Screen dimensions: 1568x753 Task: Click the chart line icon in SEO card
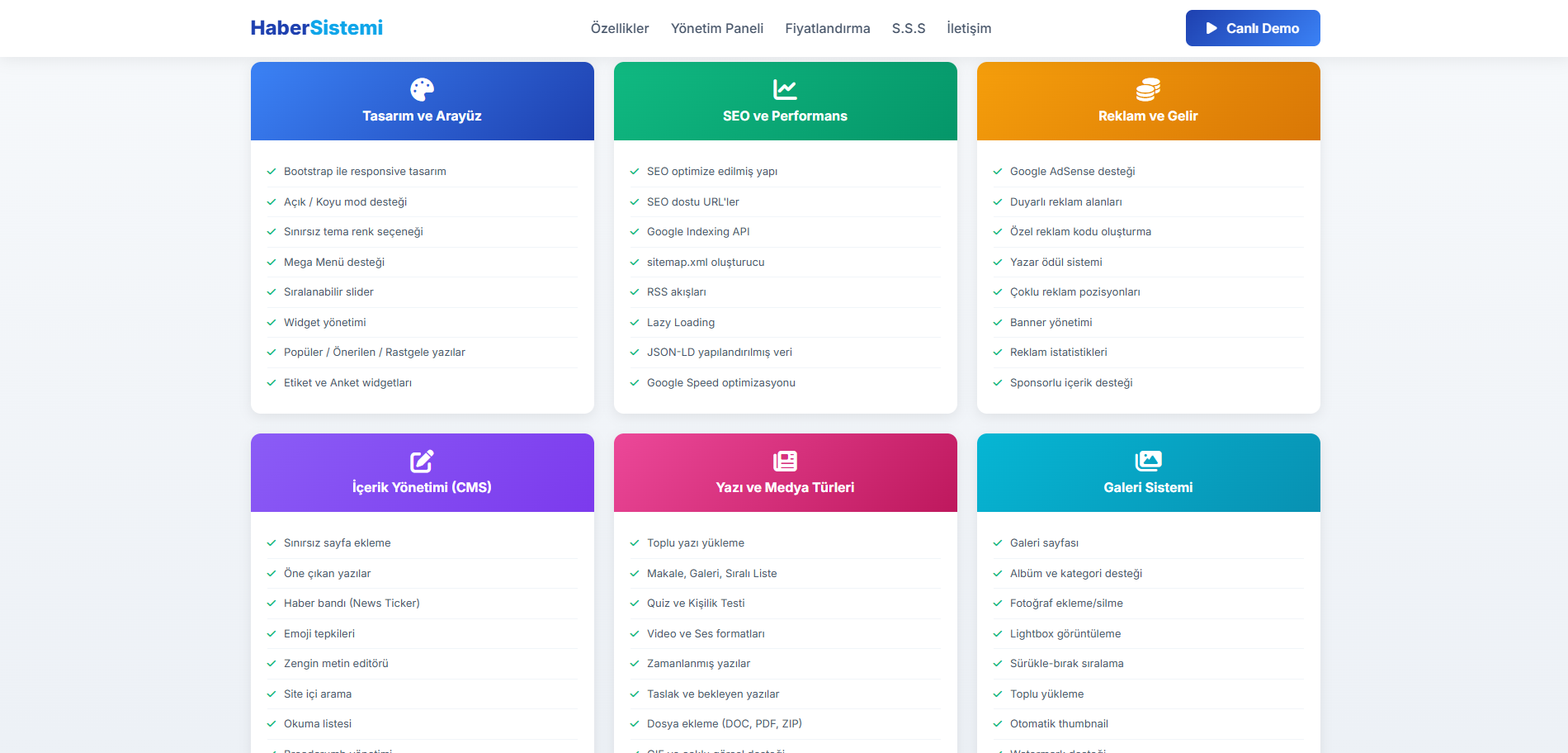pyautogui.click(x=785, y=89)
